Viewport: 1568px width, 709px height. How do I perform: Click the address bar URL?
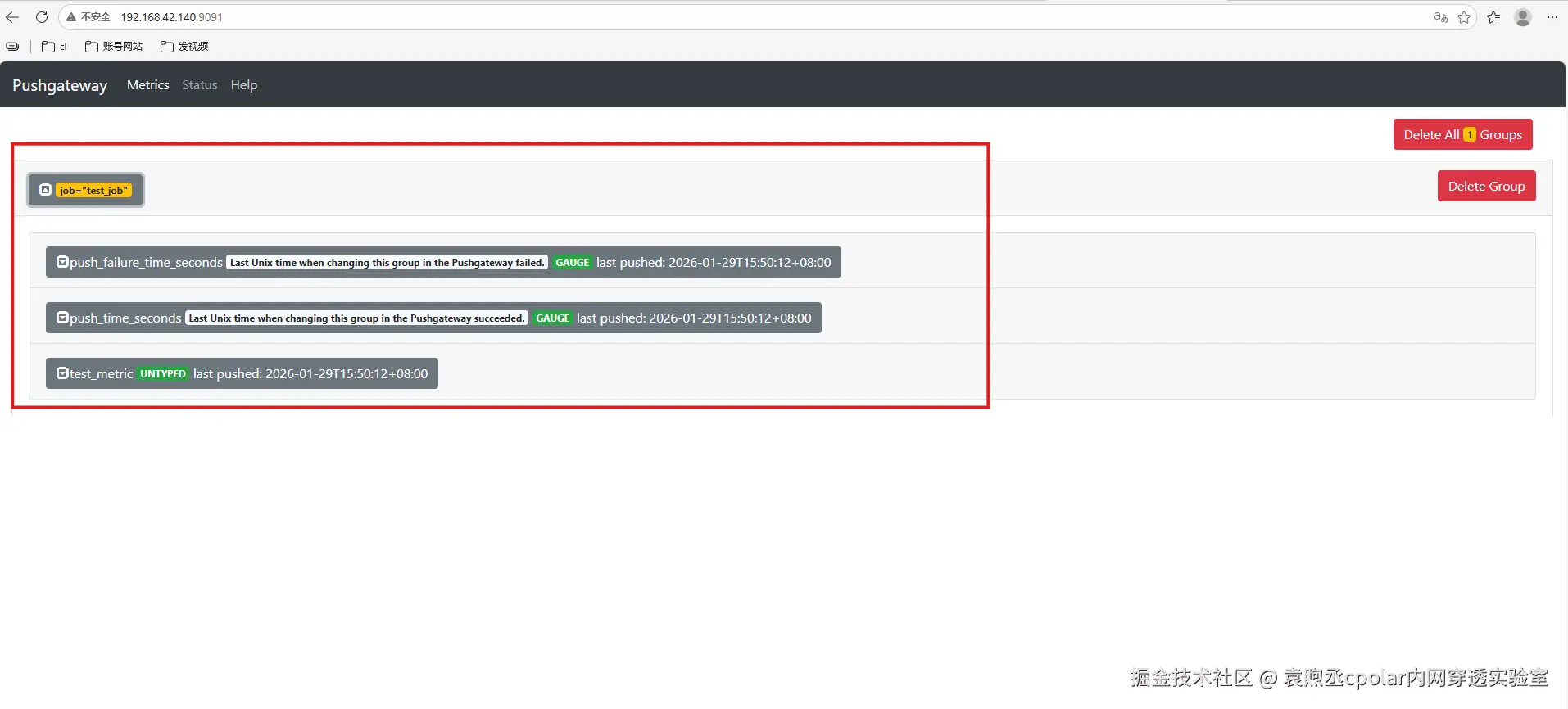[x=172, y=17]
